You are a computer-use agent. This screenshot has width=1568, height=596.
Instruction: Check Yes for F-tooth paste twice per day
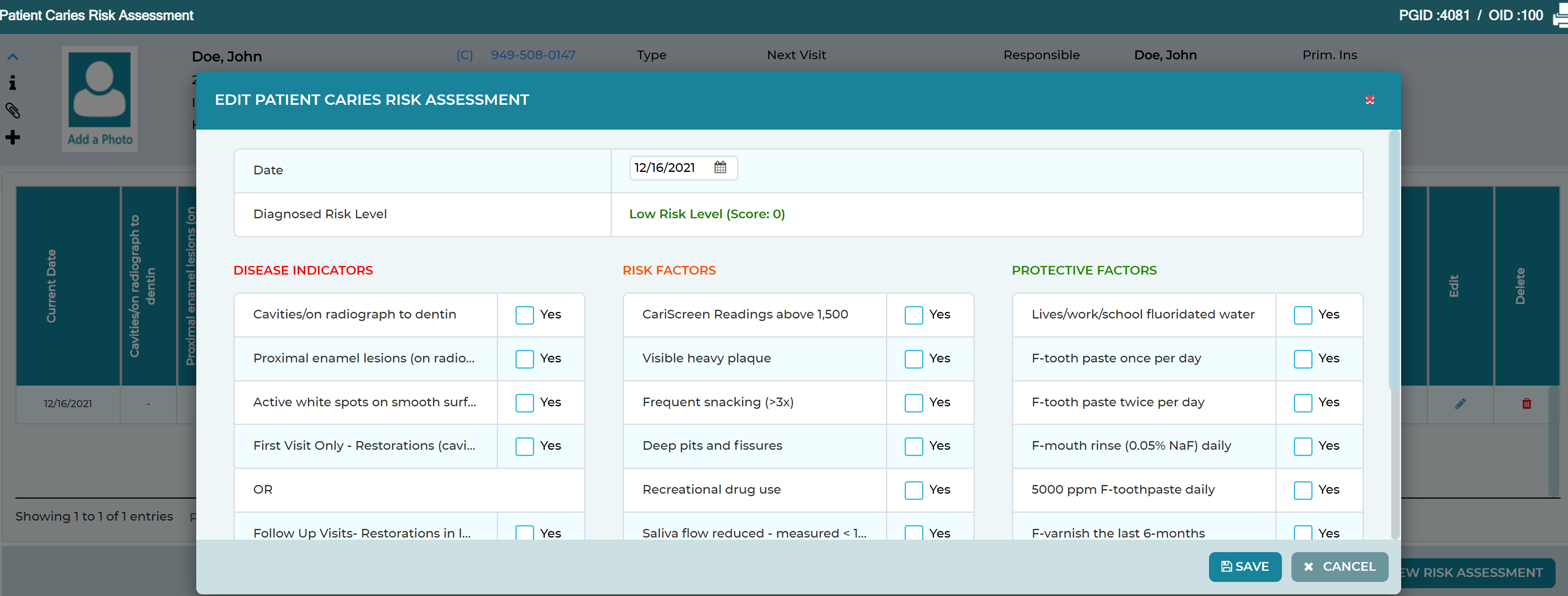(1303, 403)
